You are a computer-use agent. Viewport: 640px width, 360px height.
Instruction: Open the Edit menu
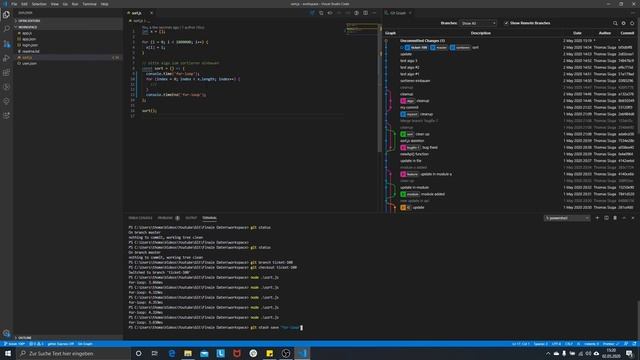[x=24, y=4]
